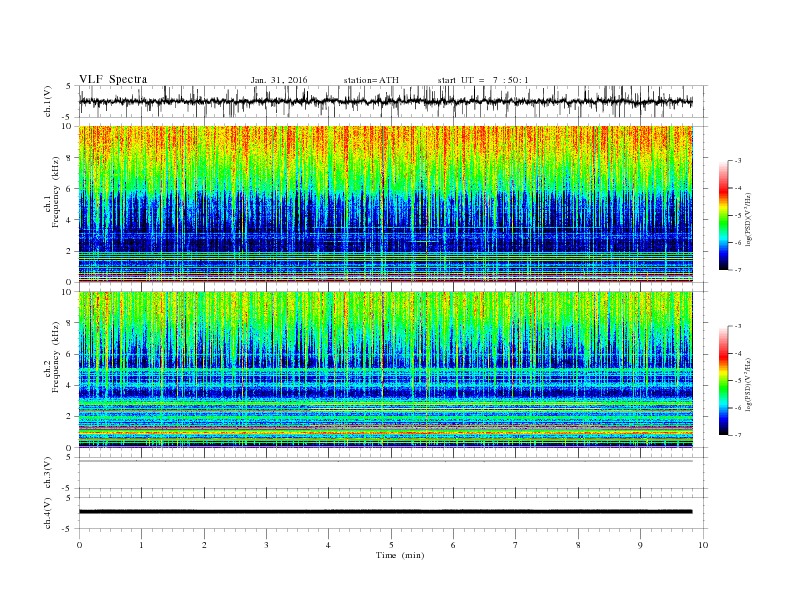Image resolution: width=792 pixels, height=612 pixels.
Task: Click the "ch.1(V)" waveform axis label
Action: click(48, 101)
